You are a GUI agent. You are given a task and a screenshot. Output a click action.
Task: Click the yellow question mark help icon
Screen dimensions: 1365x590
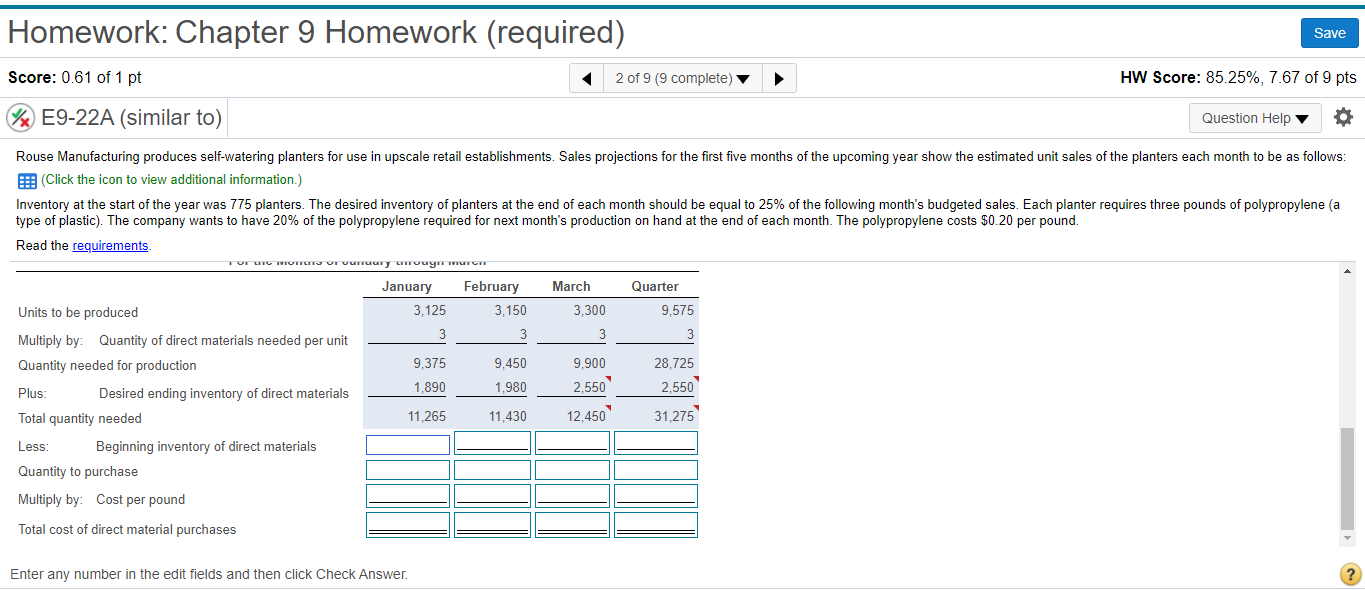click(1349, 574)
